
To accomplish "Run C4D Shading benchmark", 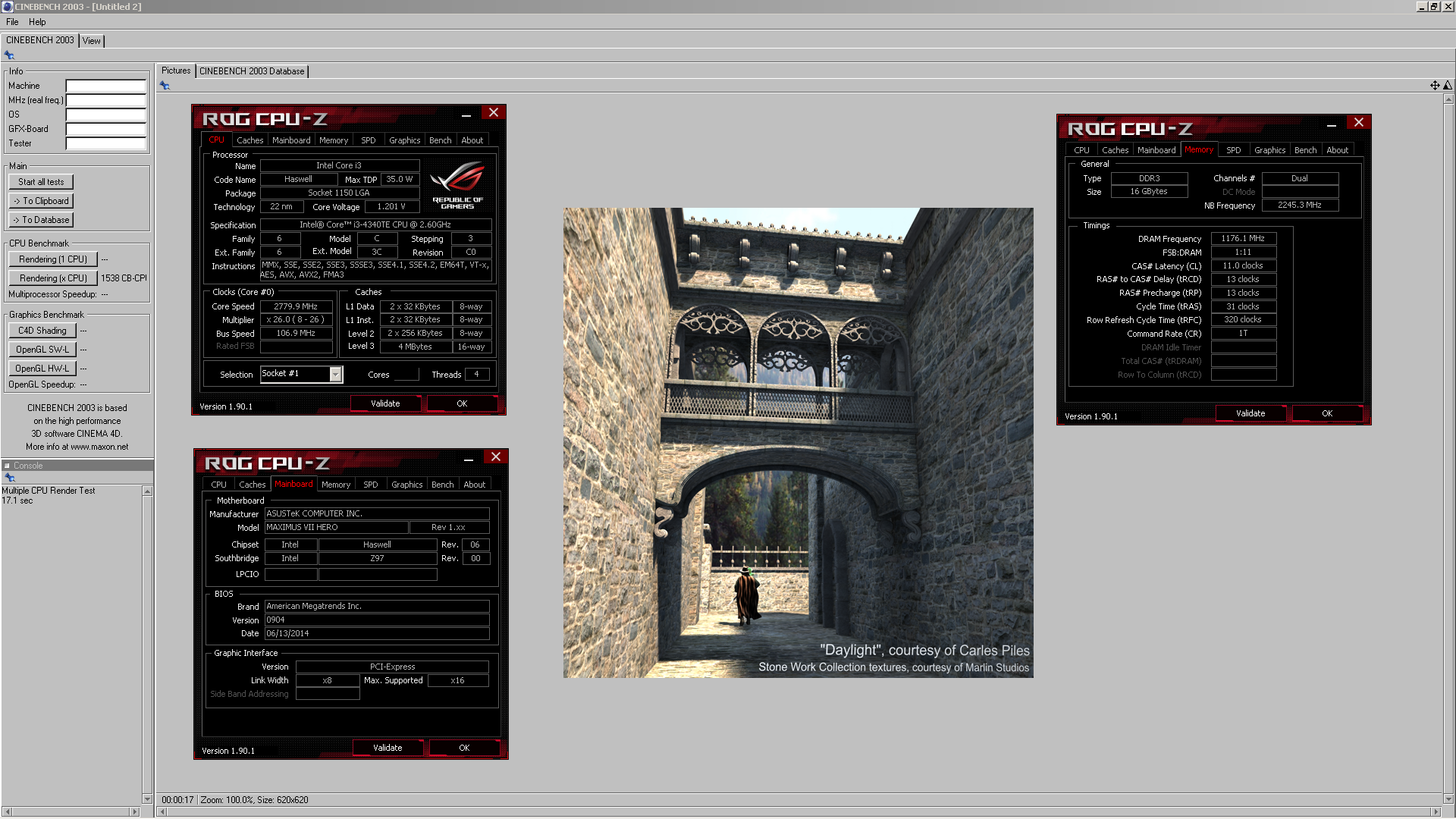I will (x=42, y=331).
